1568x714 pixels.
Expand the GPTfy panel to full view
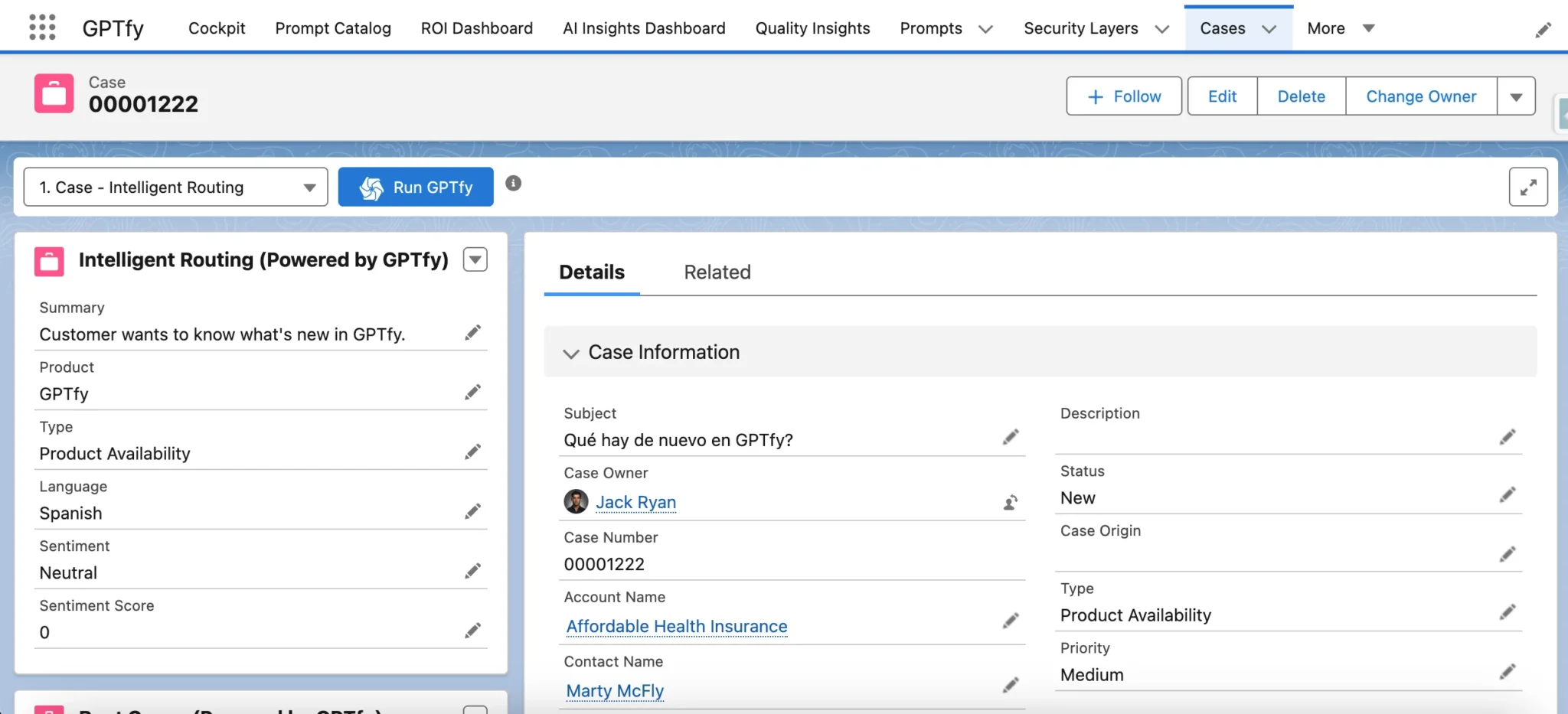click(1527, 187)
